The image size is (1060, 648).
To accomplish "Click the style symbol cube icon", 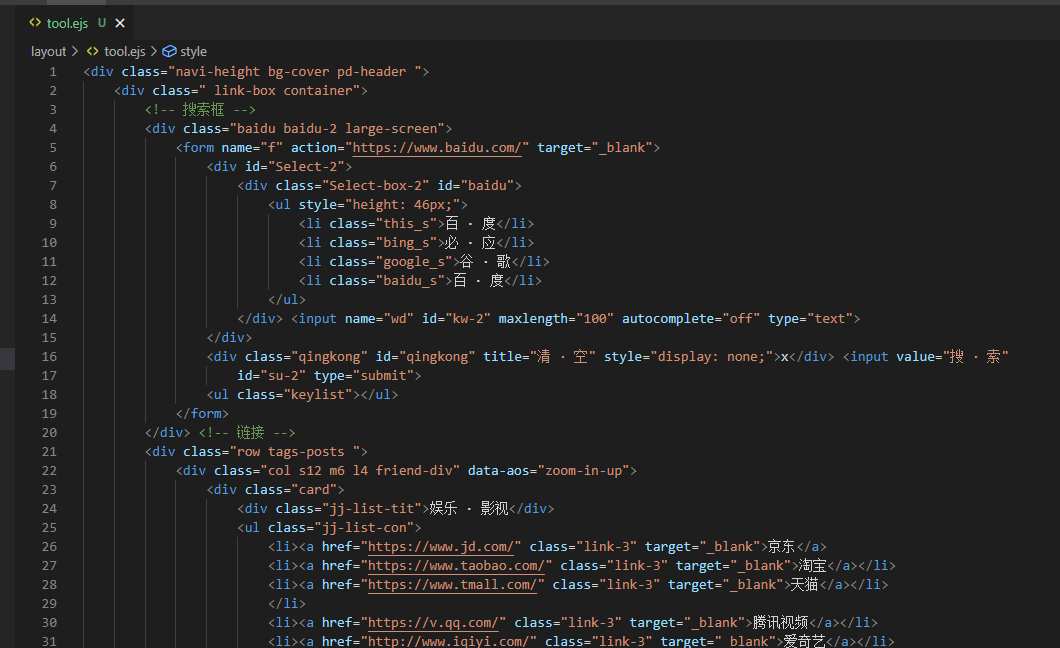I will [170, 51].
